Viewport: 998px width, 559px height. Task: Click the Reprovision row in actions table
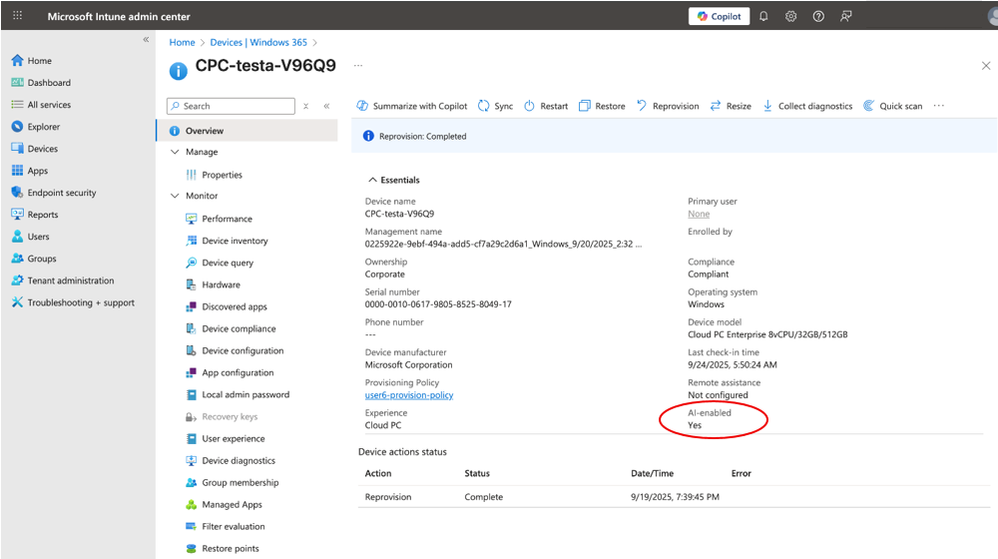tap(673, 497)
